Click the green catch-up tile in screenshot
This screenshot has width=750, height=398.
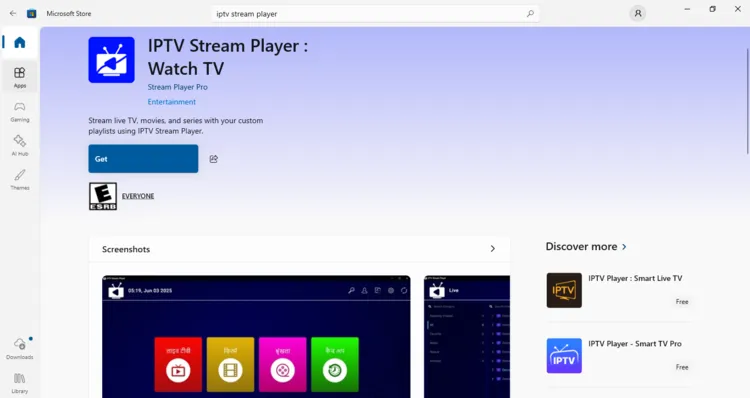pyautogui.click(x=334, y=365)
